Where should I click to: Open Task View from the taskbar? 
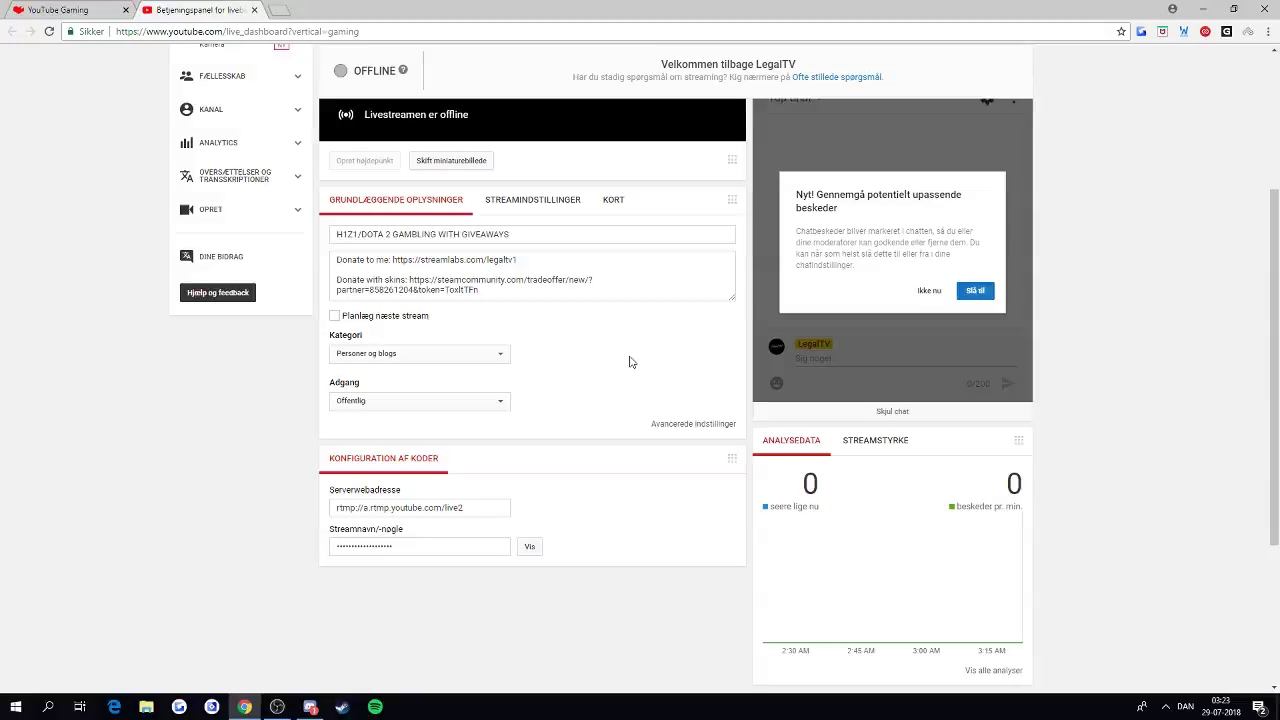click(80, 707)
